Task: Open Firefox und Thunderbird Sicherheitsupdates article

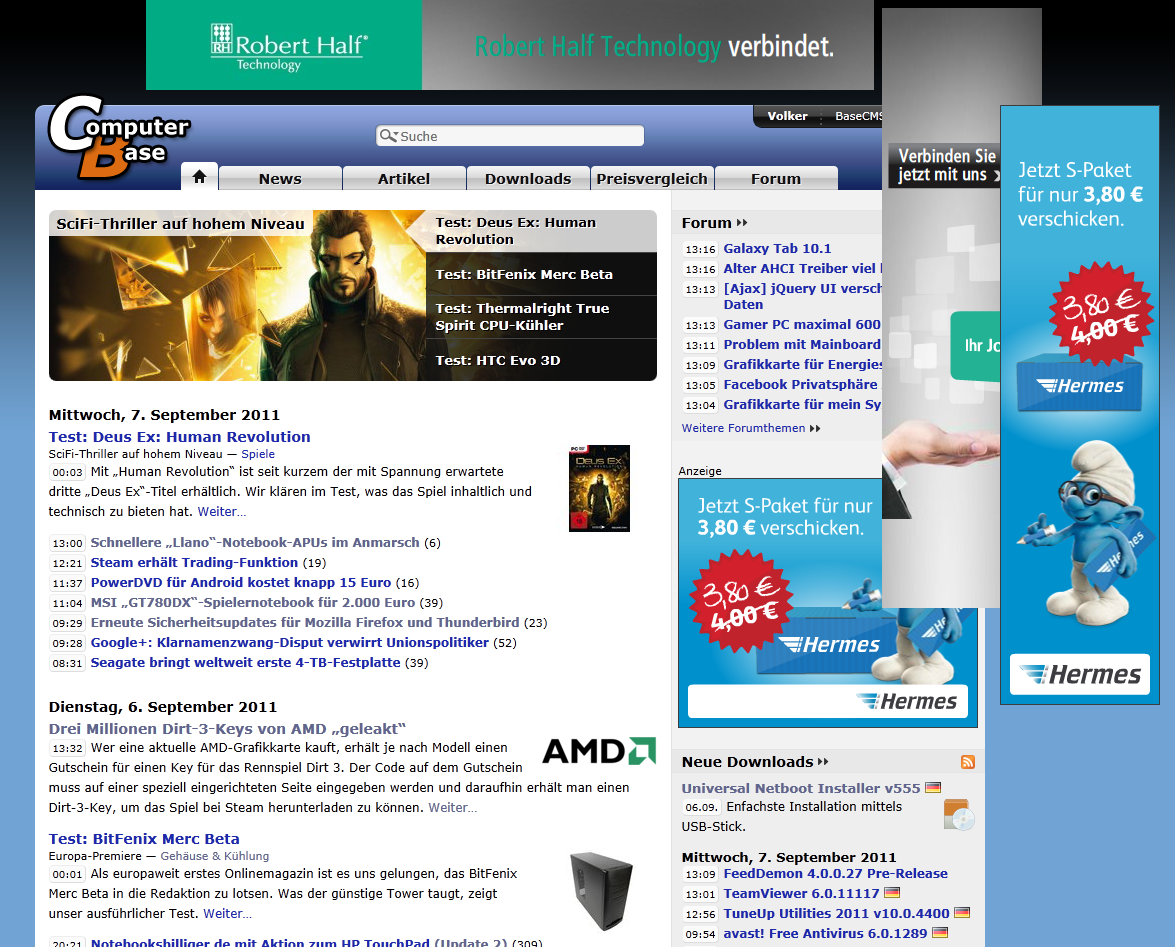Action: click(x=305, y=623)
